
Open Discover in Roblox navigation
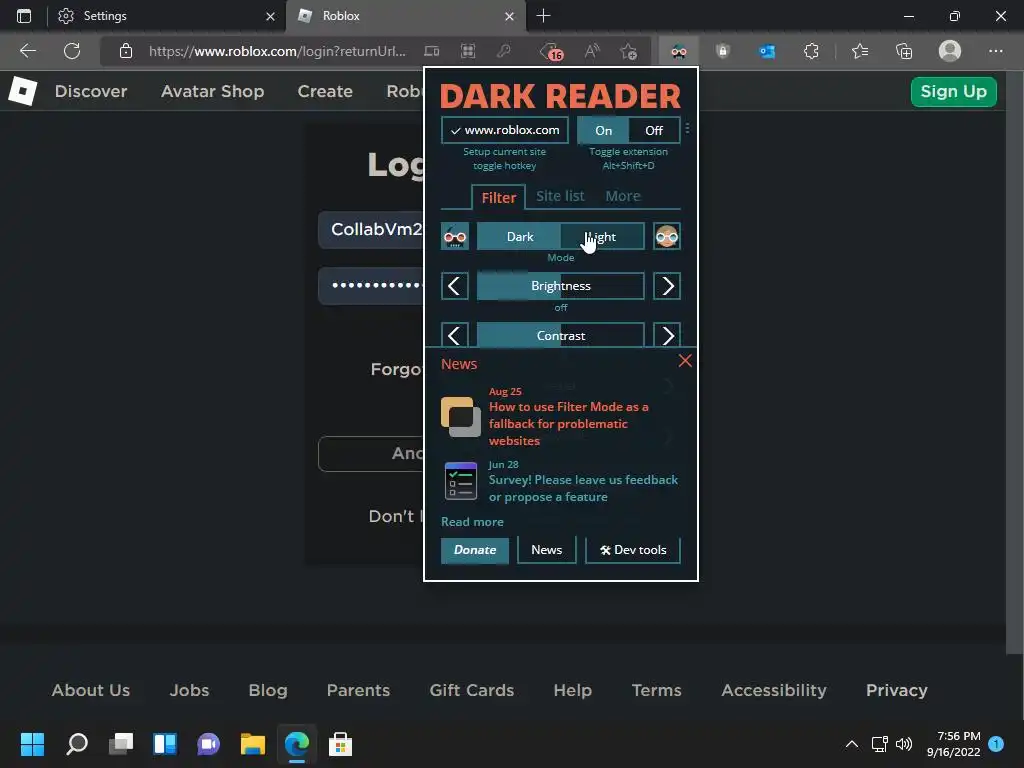click(x=91, y=91)
